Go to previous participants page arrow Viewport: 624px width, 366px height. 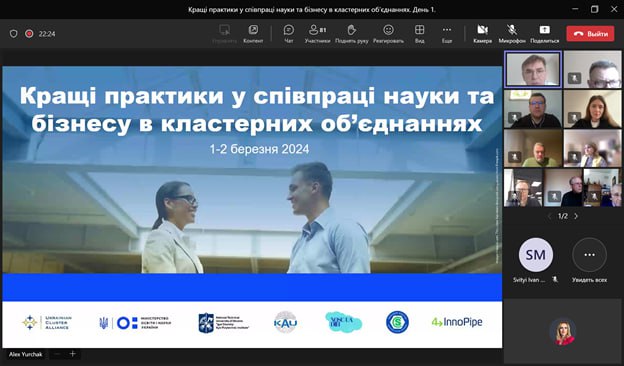550,216
